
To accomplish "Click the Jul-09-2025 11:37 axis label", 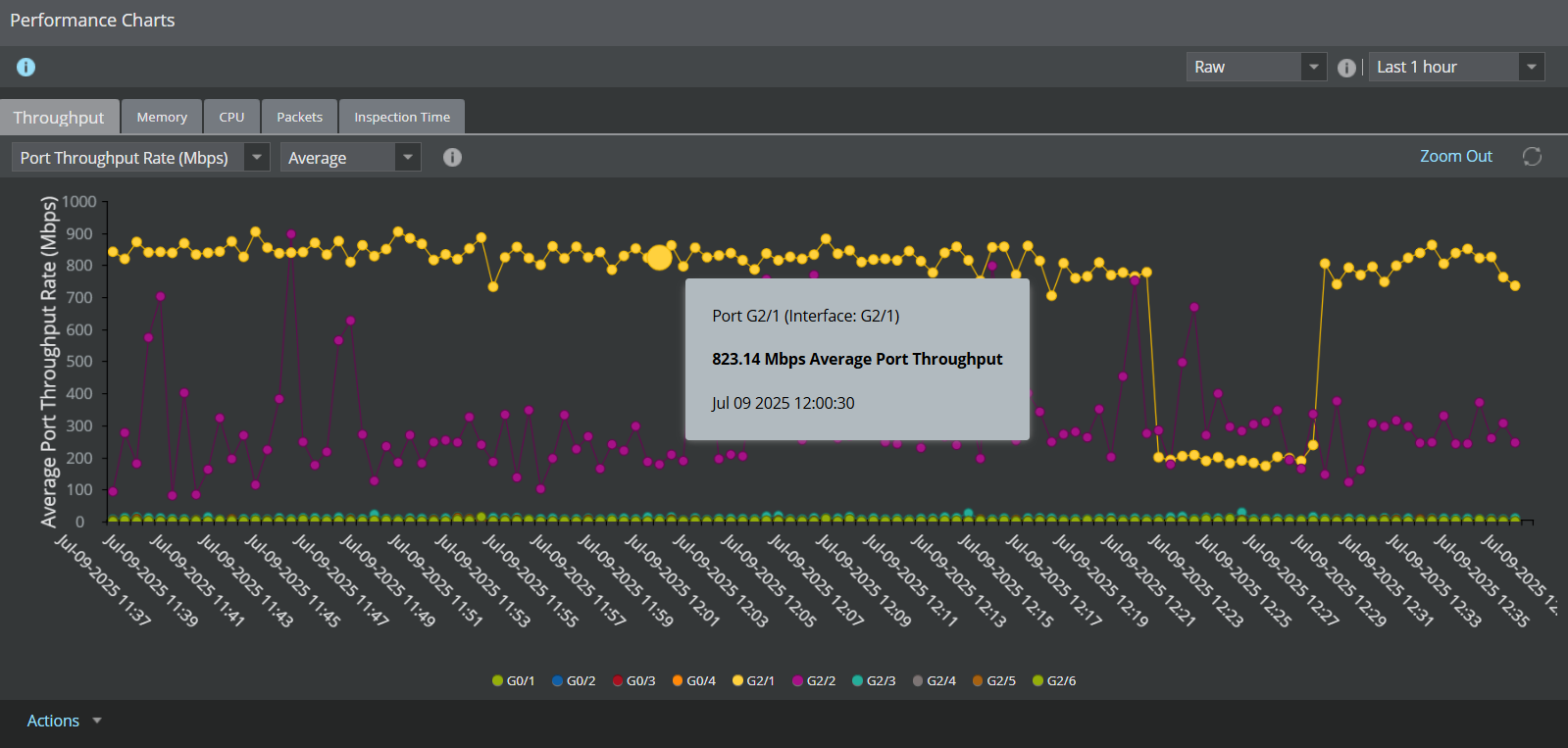I will click(x=103, y=580).
